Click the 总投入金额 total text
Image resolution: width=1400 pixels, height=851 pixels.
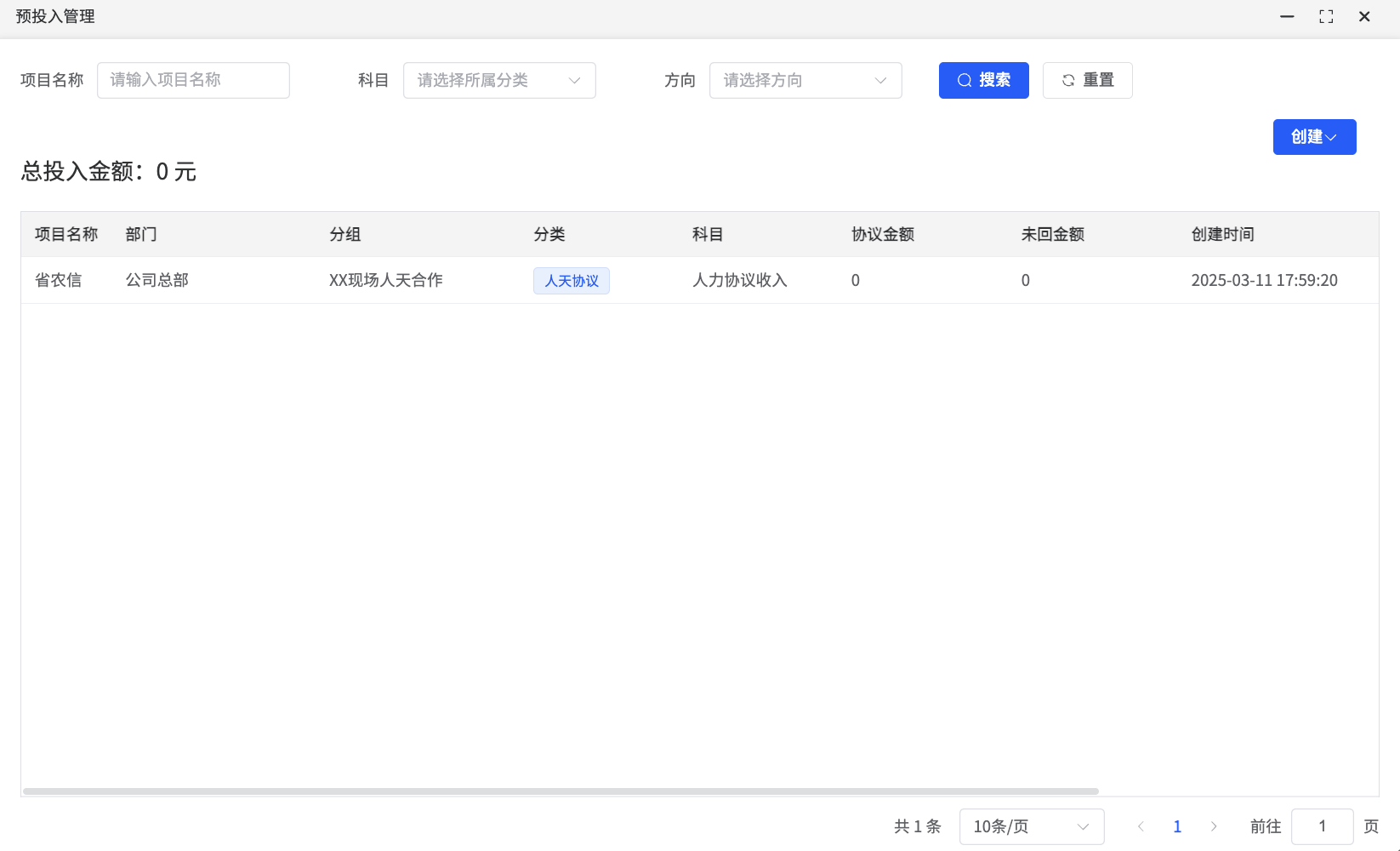(x=109, y=171)
